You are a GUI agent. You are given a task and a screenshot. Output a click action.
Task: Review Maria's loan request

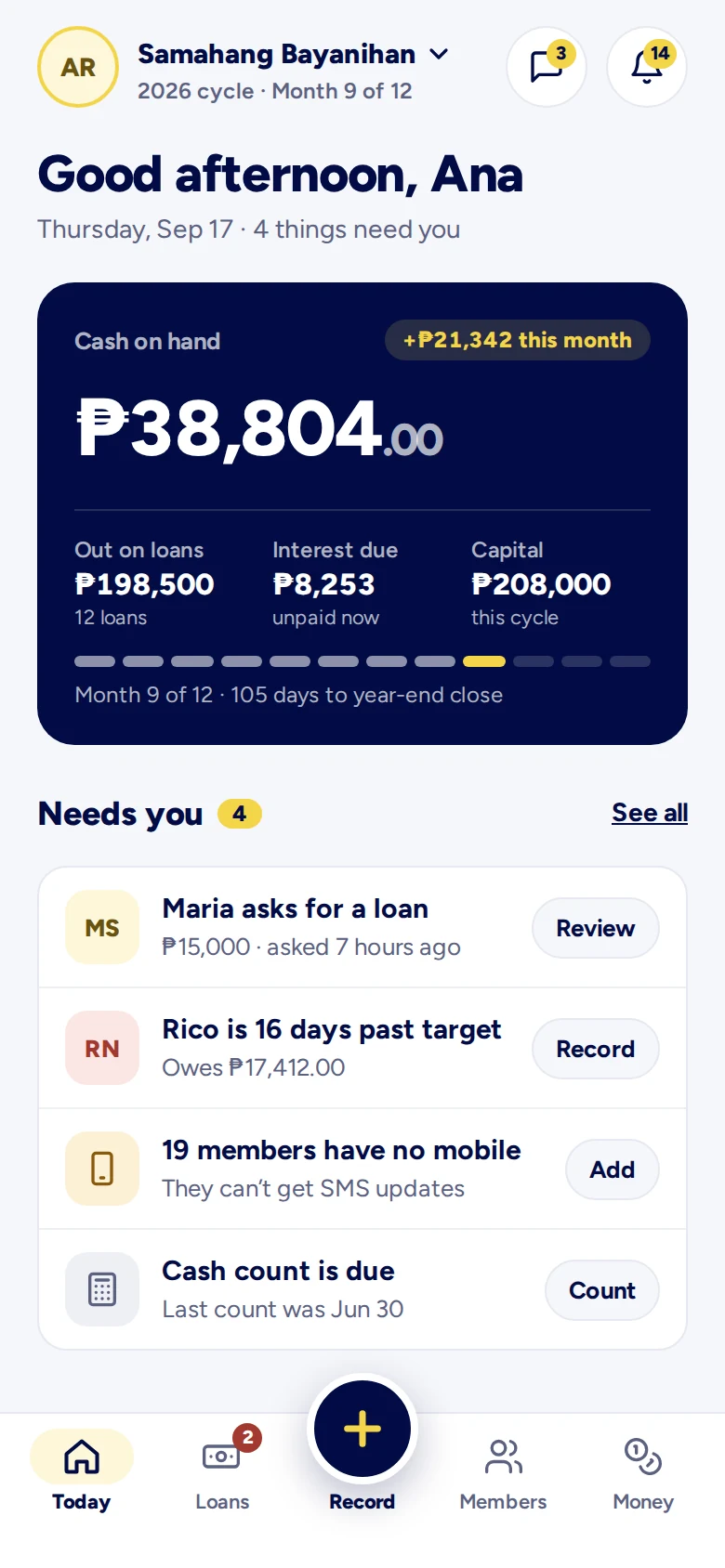(x=596, y=928)
